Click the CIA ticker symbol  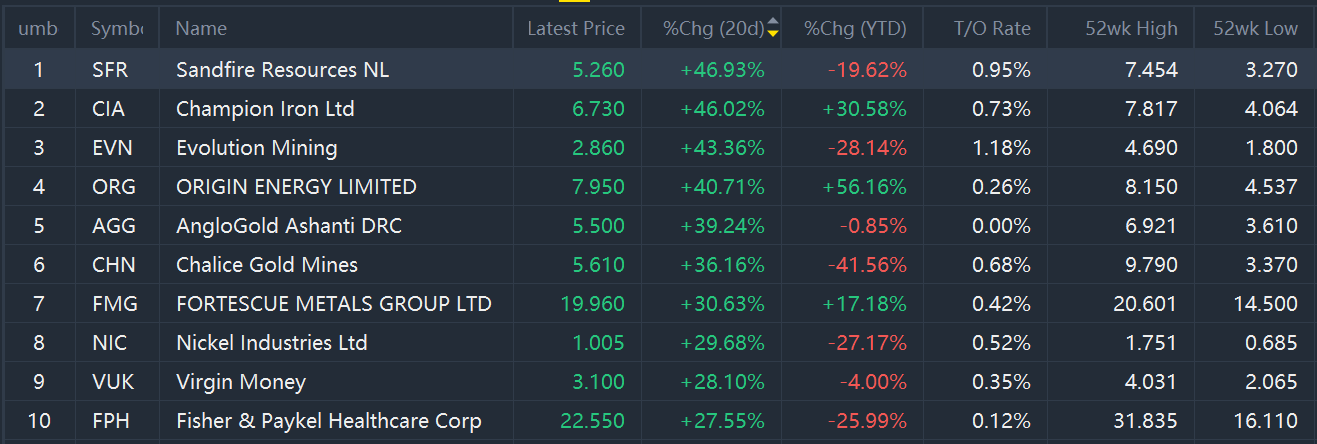[110, 109]
